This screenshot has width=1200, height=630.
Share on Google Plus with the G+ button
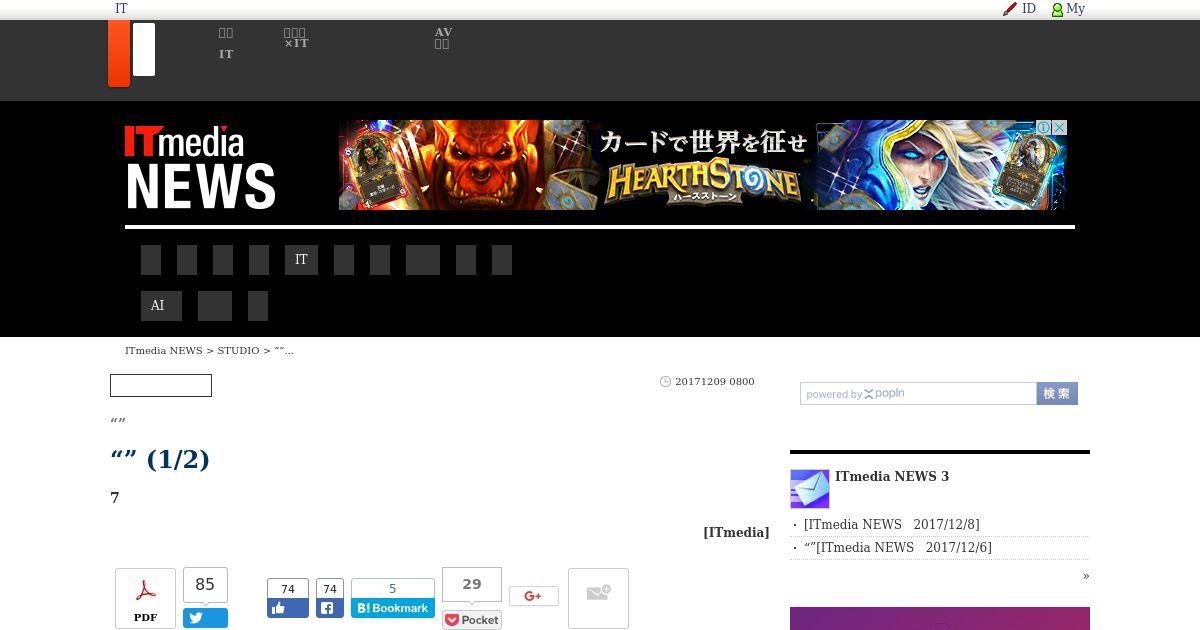(x=534, y=596)
